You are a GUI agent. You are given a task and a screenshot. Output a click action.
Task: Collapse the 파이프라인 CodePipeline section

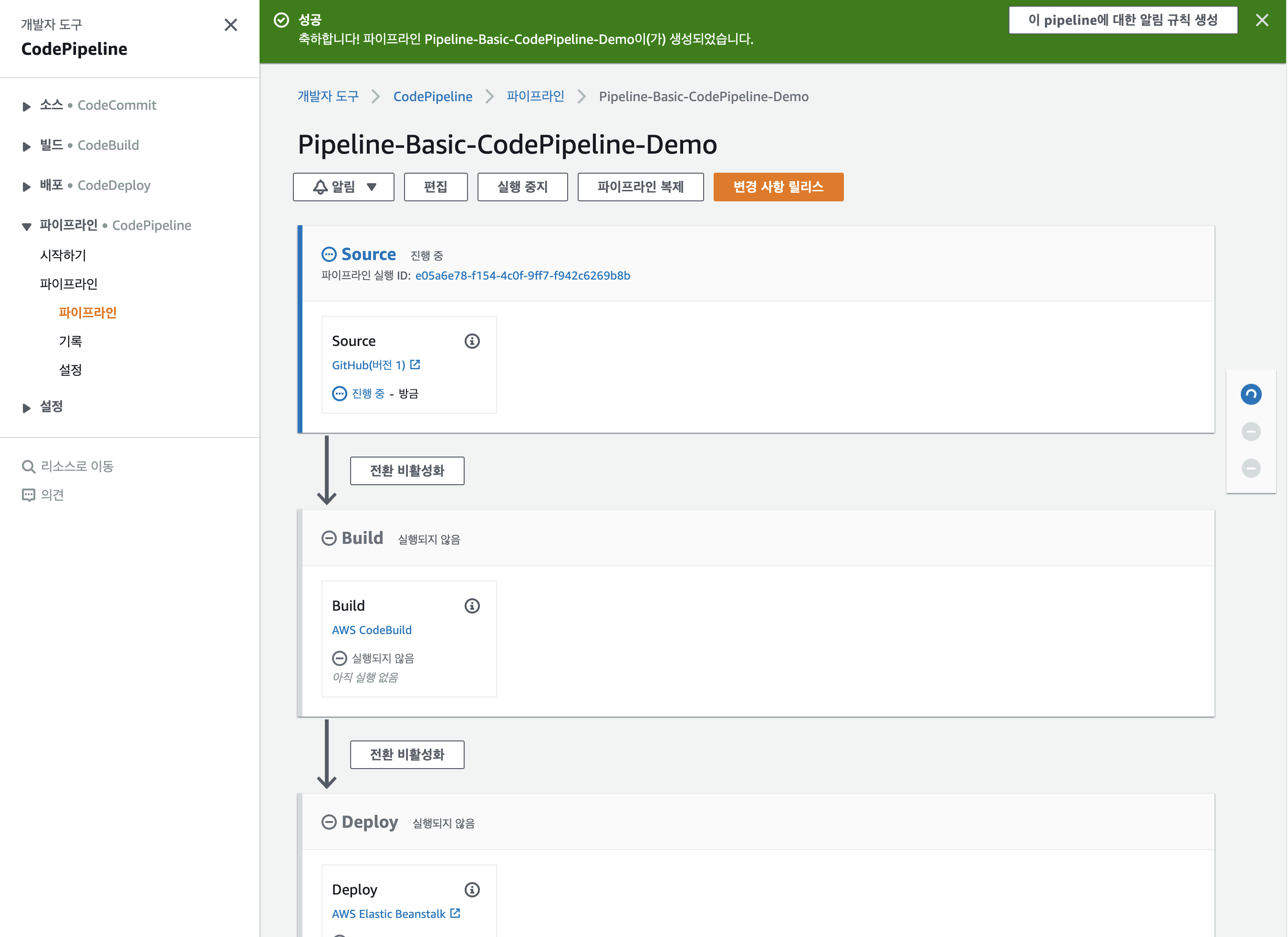(x=26, y=227)
